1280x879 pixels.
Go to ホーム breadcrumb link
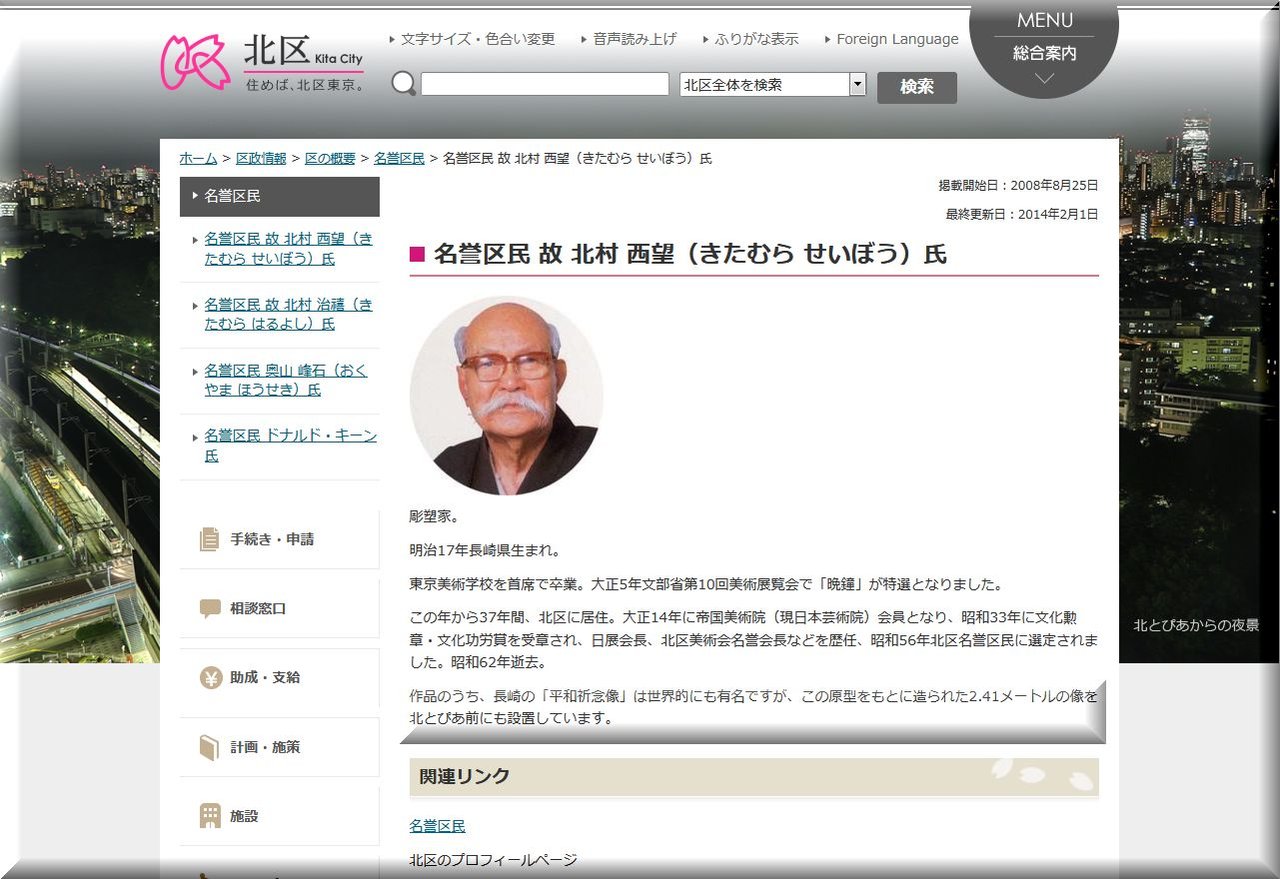point(198,158)
